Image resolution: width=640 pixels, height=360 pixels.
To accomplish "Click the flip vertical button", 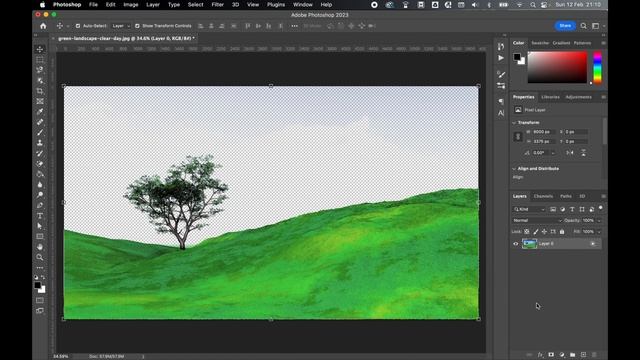I will click(584, 153).
